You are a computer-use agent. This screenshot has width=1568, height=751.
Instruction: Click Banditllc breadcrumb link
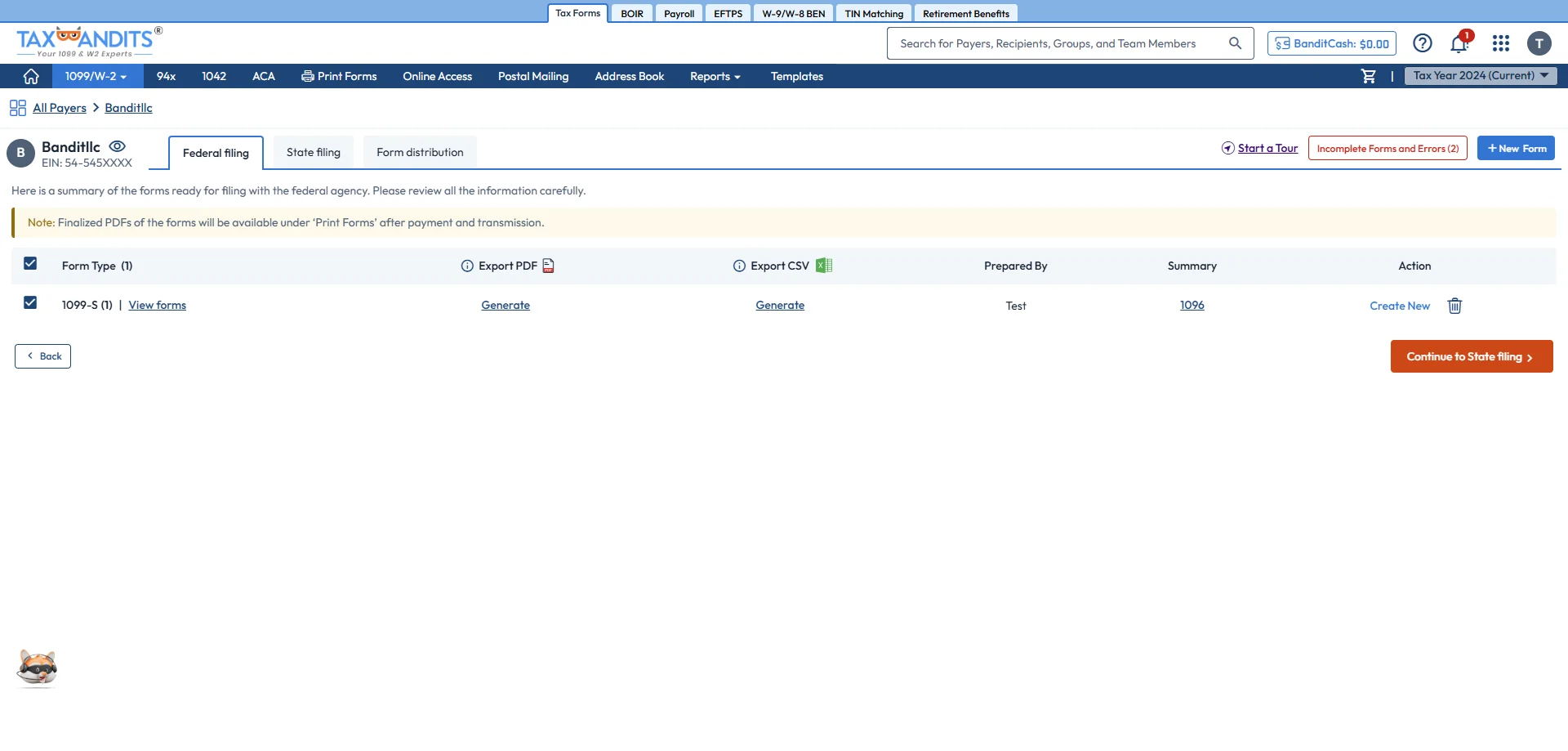tap(128, 108)
